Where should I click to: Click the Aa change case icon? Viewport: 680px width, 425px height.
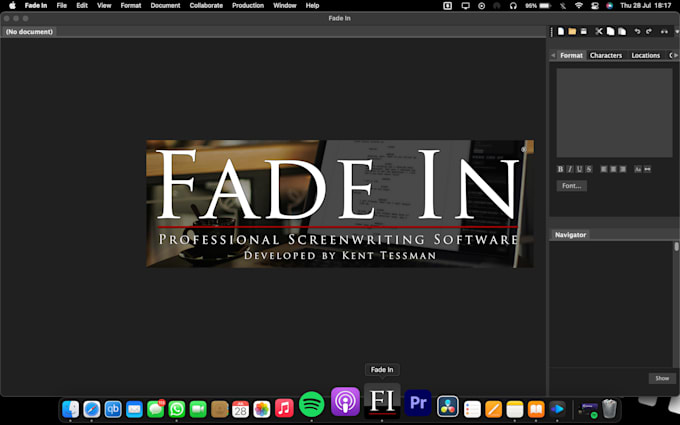pos(638,169)
